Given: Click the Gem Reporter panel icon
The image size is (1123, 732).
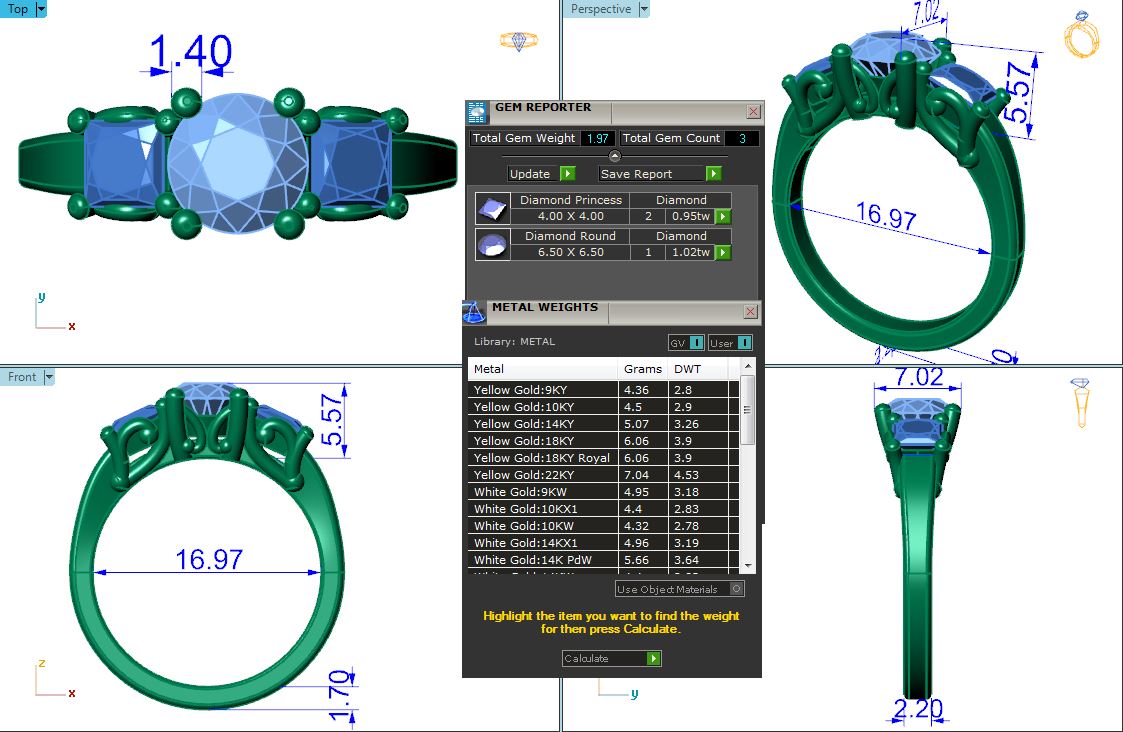Looking at the screenshot, I should [478, 110].
